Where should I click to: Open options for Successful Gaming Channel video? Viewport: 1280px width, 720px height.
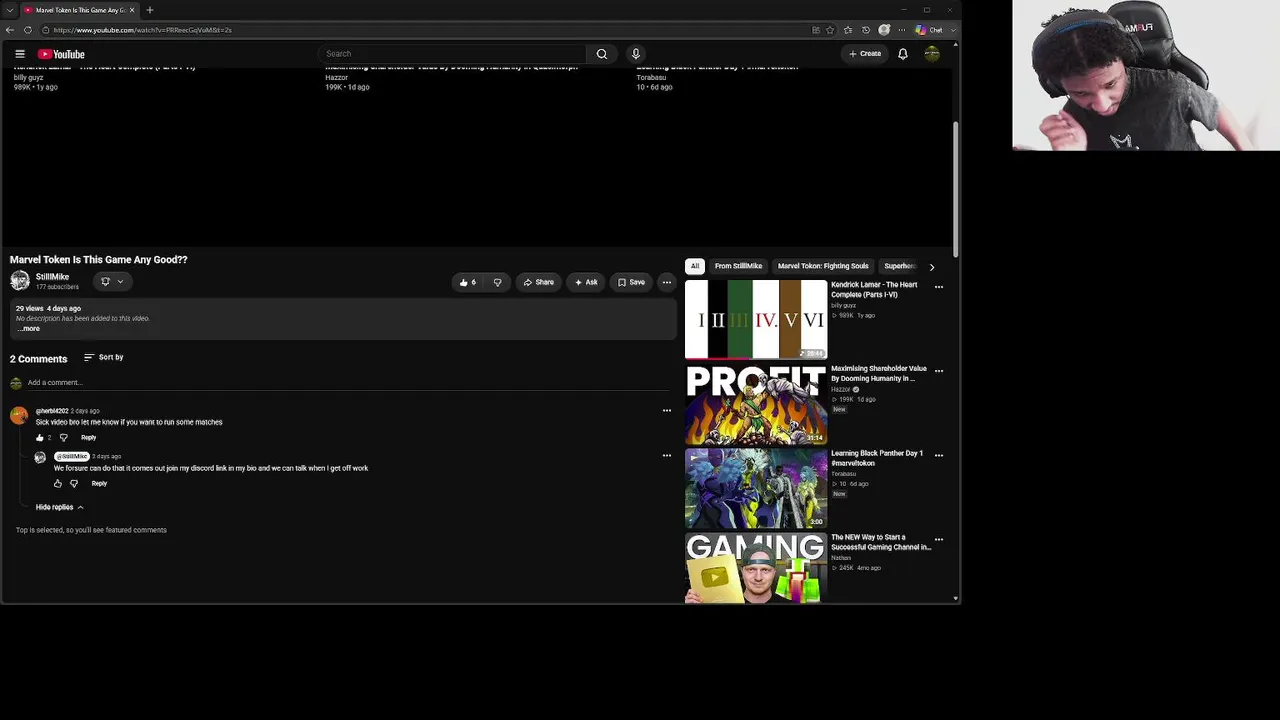[x=938, y=539]
